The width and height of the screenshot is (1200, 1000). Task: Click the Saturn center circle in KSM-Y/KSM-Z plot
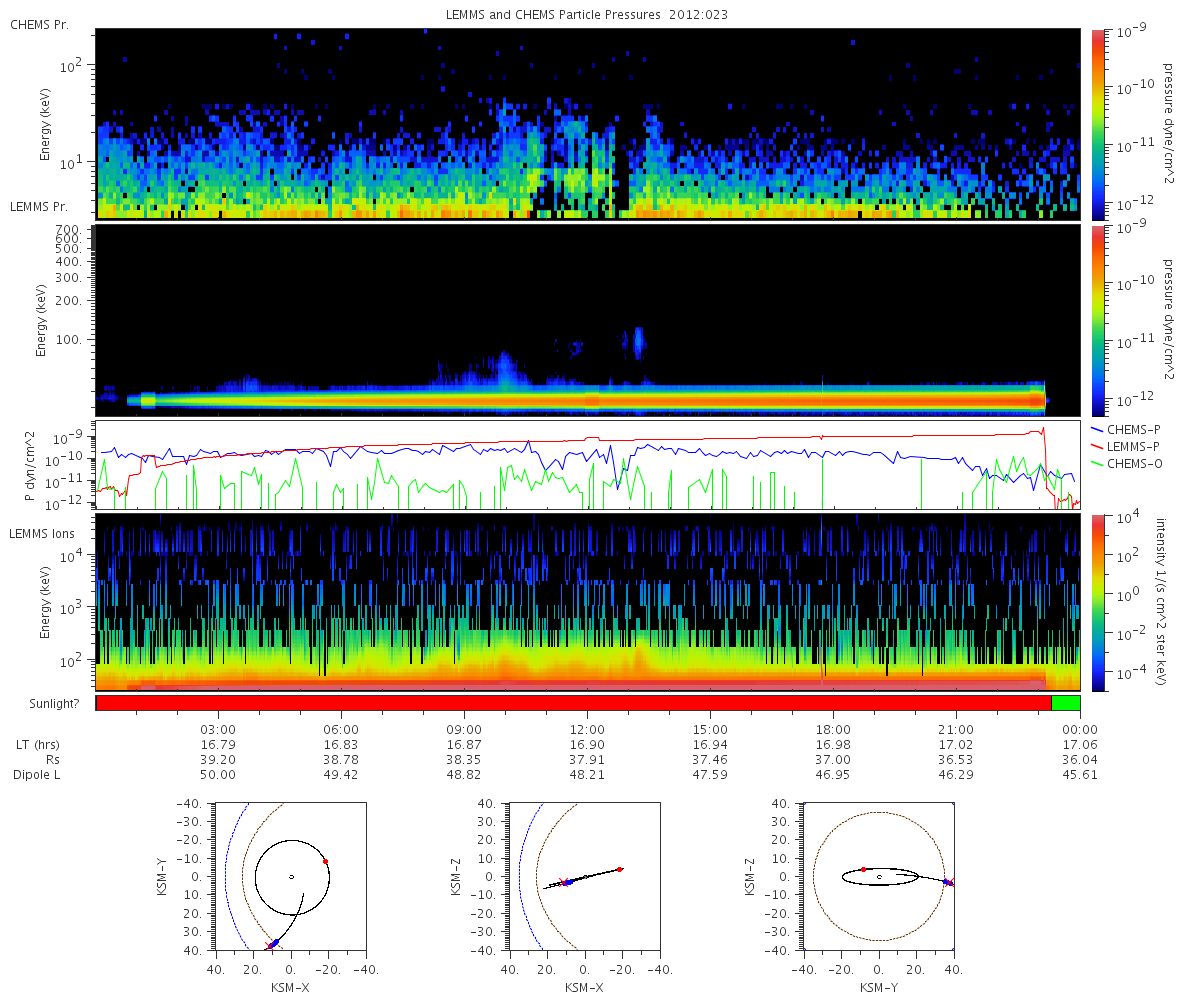(879, 876)
